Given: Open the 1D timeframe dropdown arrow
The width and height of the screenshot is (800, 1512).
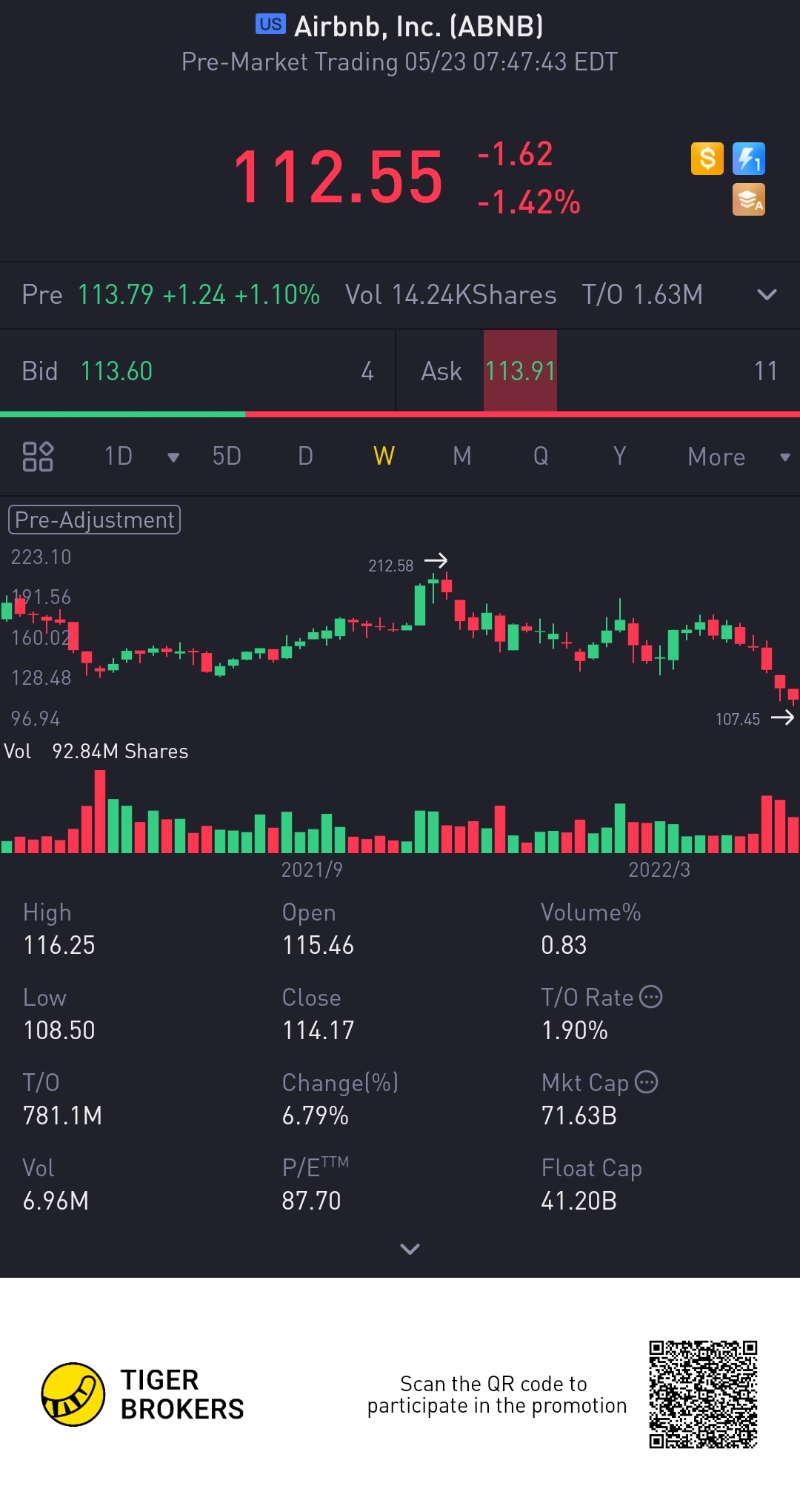Looking at the screenshot, I should point(173,457).
